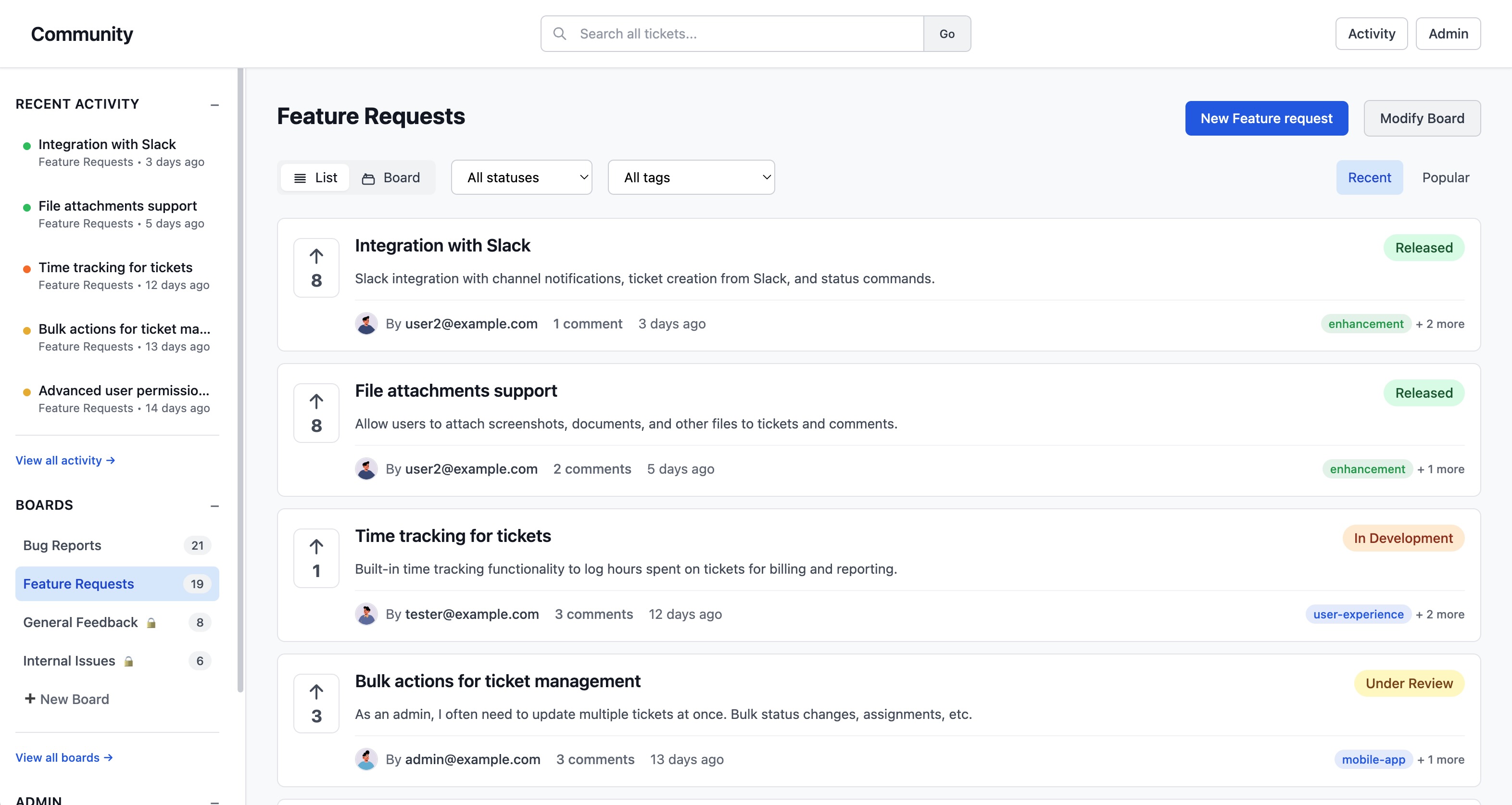Click enhancement tag on Slack ticket
The width and height of the screenshot is (1512, 805).
(1366, 324)
